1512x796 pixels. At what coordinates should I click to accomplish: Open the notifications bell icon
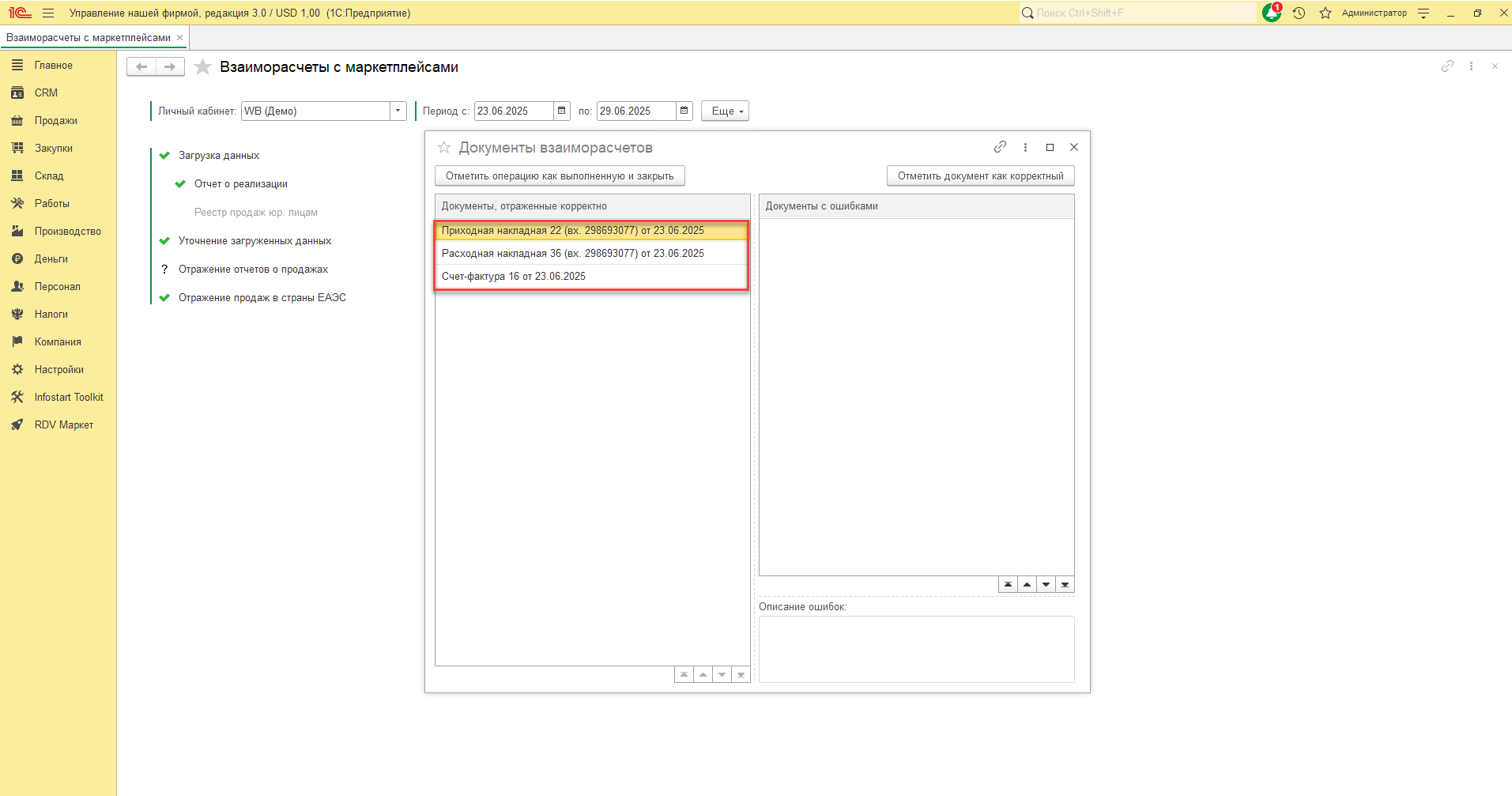(1271, 13)
